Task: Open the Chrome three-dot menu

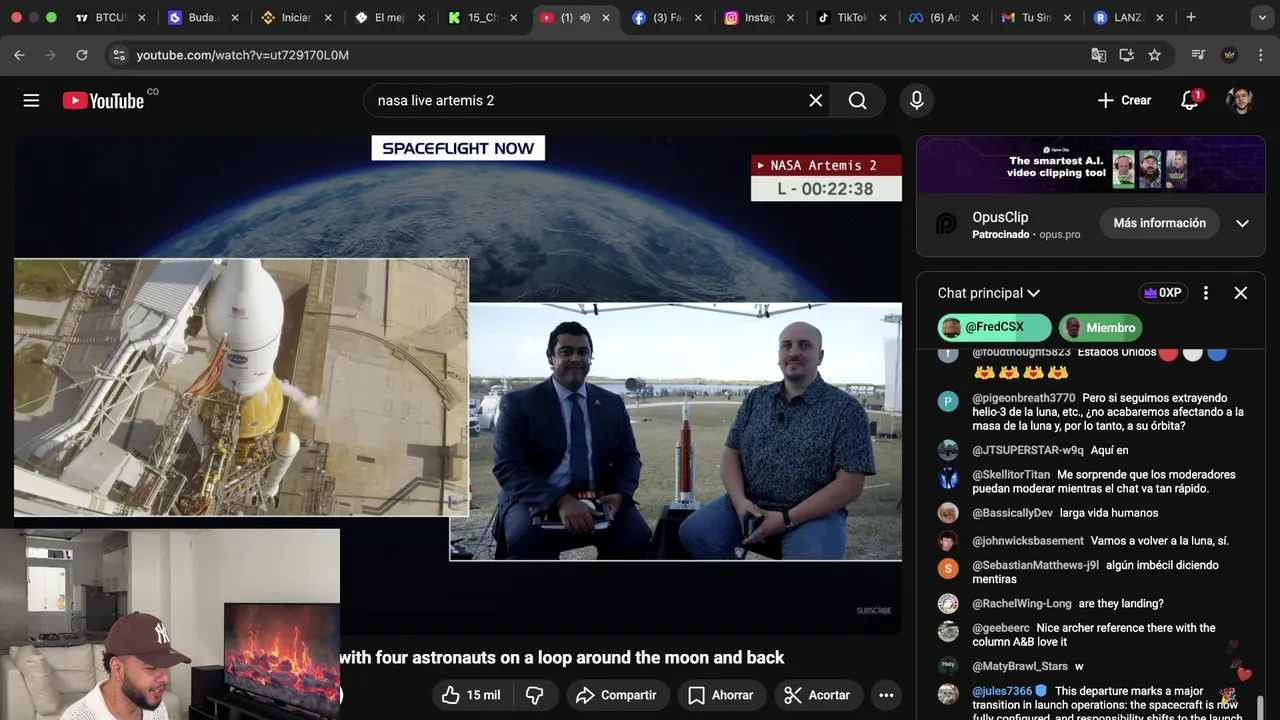Action: 1260,55
